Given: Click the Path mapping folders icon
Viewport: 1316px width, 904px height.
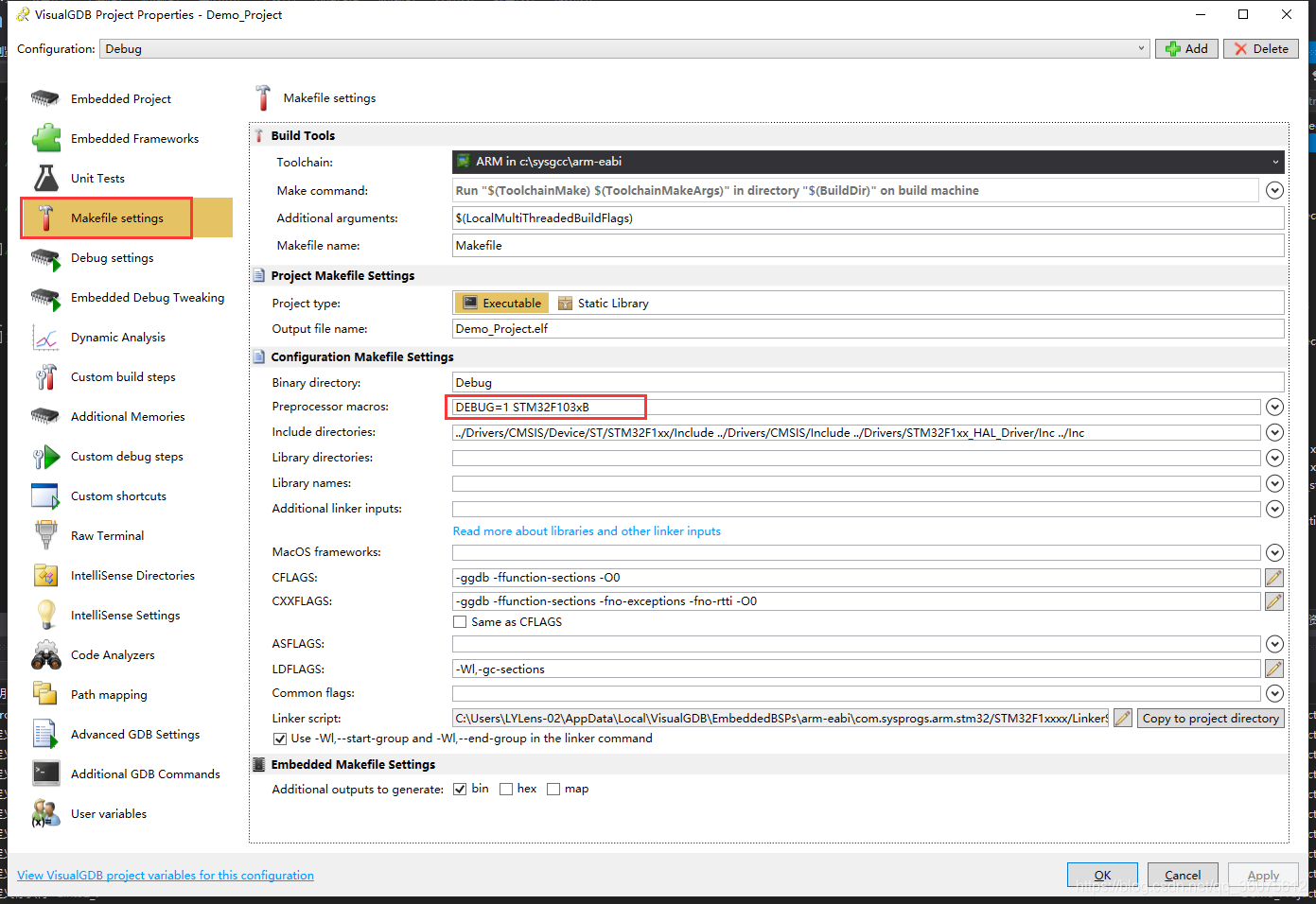Looking at the screenshot, I should [45, 694].
